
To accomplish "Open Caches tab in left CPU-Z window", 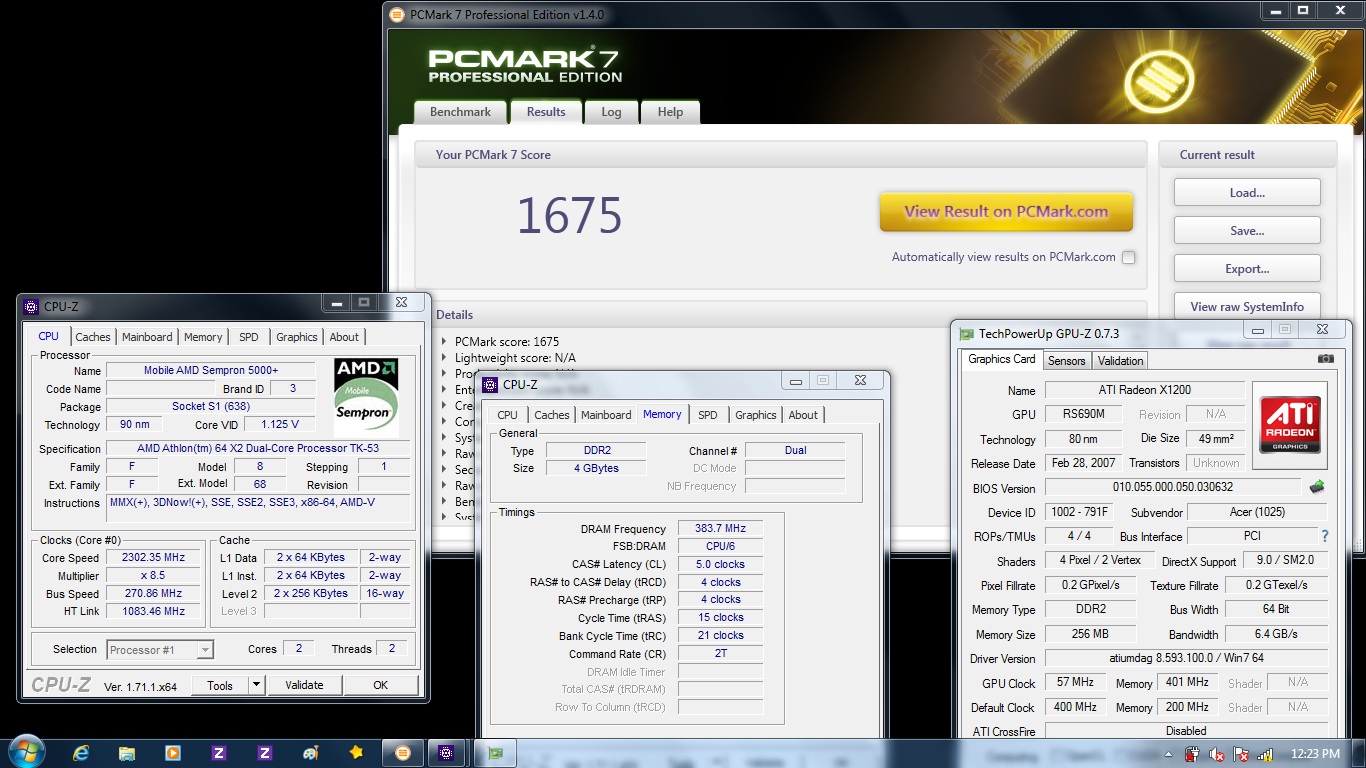I will (93, 337).
